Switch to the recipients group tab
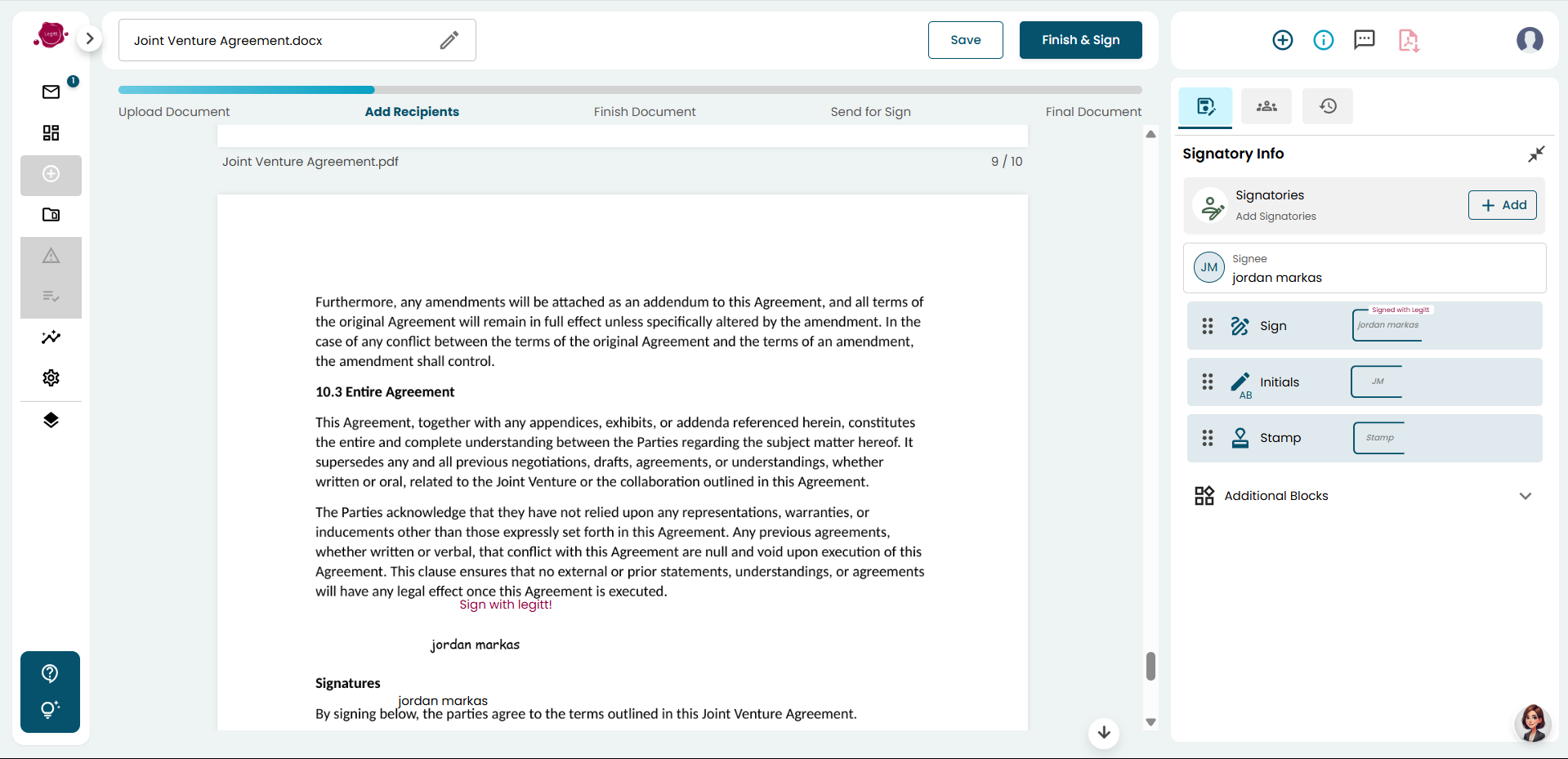Viewport: 1568px width, 759px height. (x=1266, y=106)
